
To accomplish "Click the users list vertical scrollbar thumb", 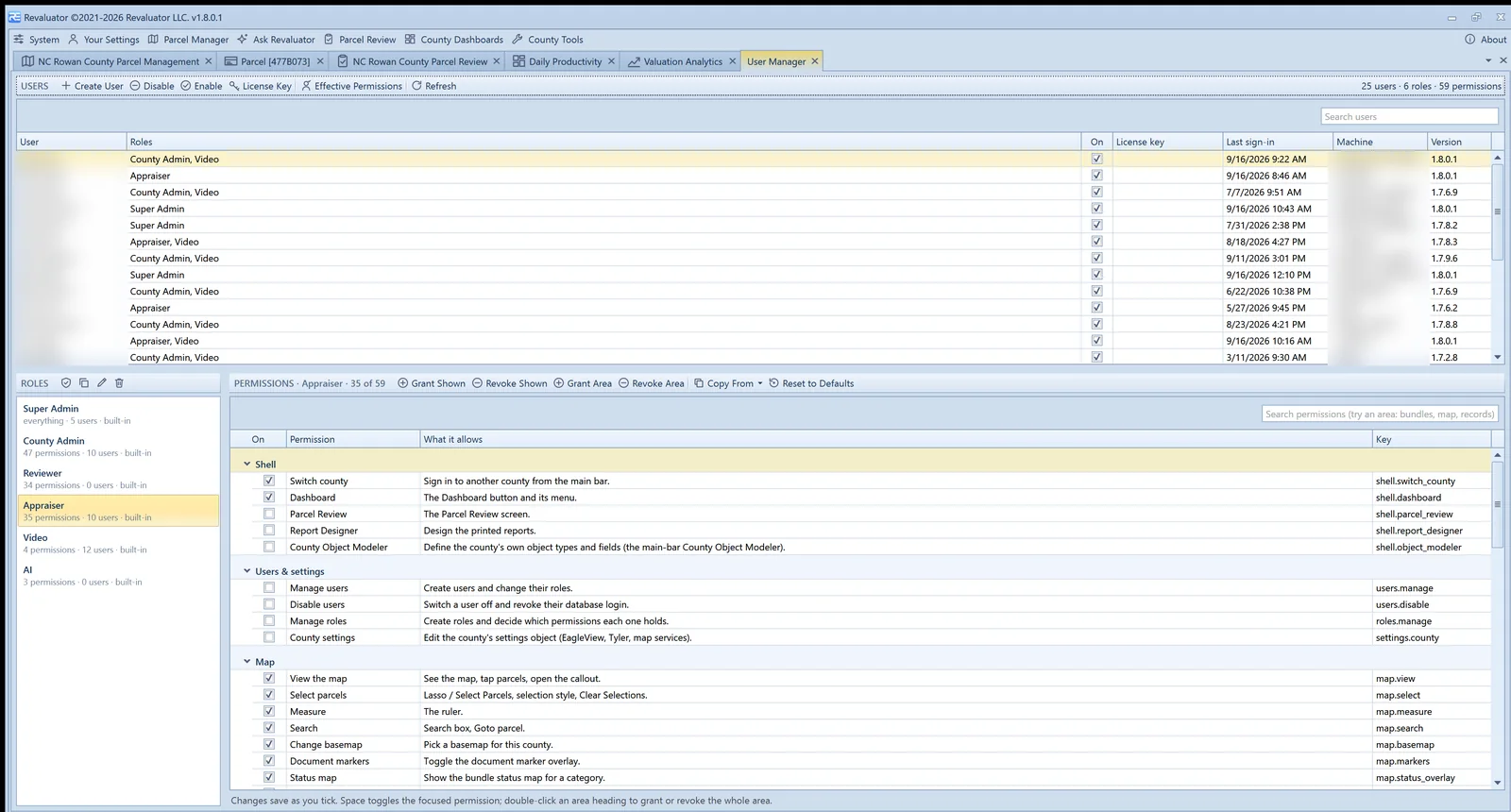I will pyautogui.click(x=1498, y=212).
